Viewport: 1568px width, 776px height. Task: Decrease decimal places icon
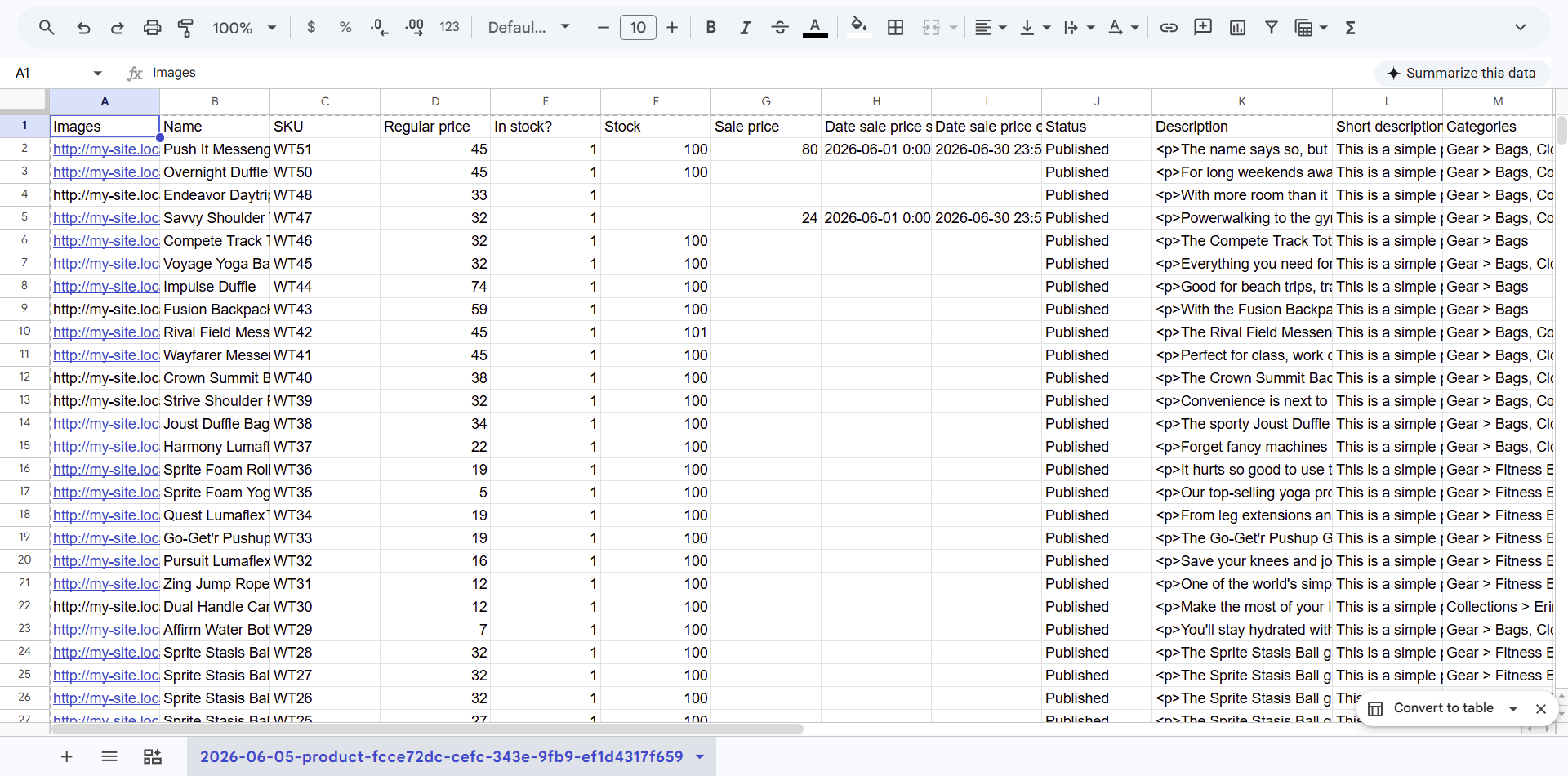(380, 28)
